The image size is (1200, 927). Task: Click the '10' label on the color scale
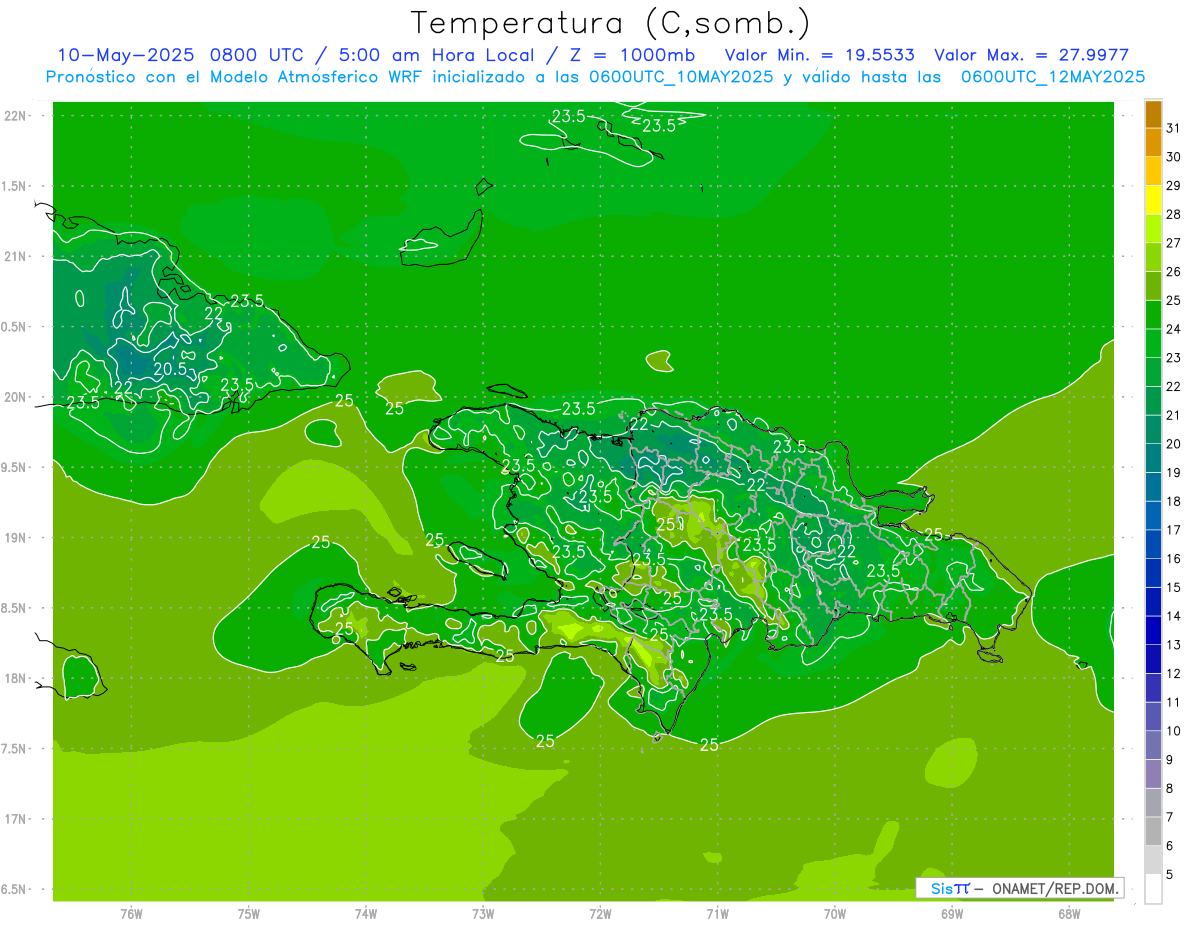pyautogui.click(x=1174, y=731)
